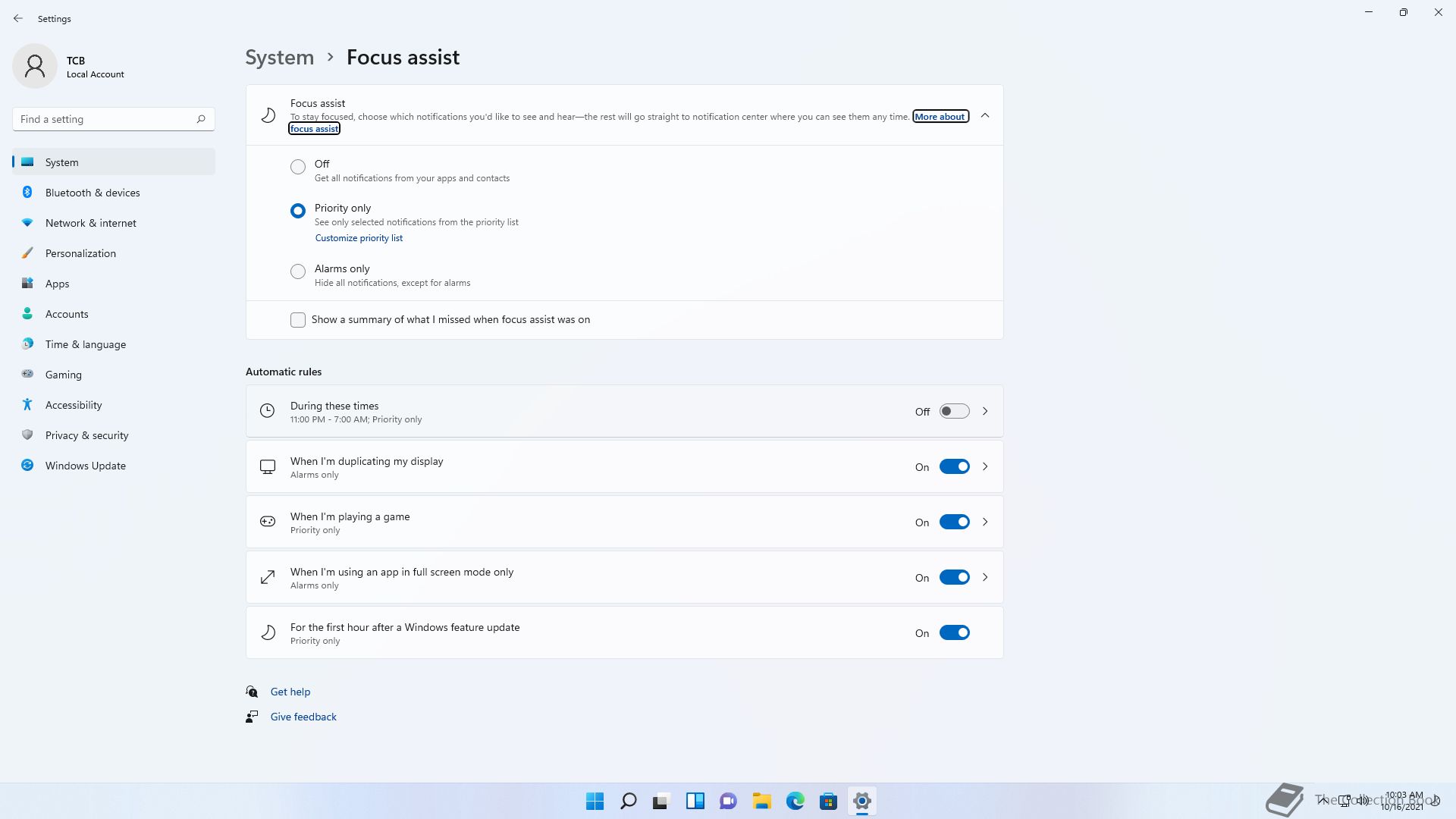Open Gaming settings page
This screenshot has height=819, width=1456.
pos(114,375)
